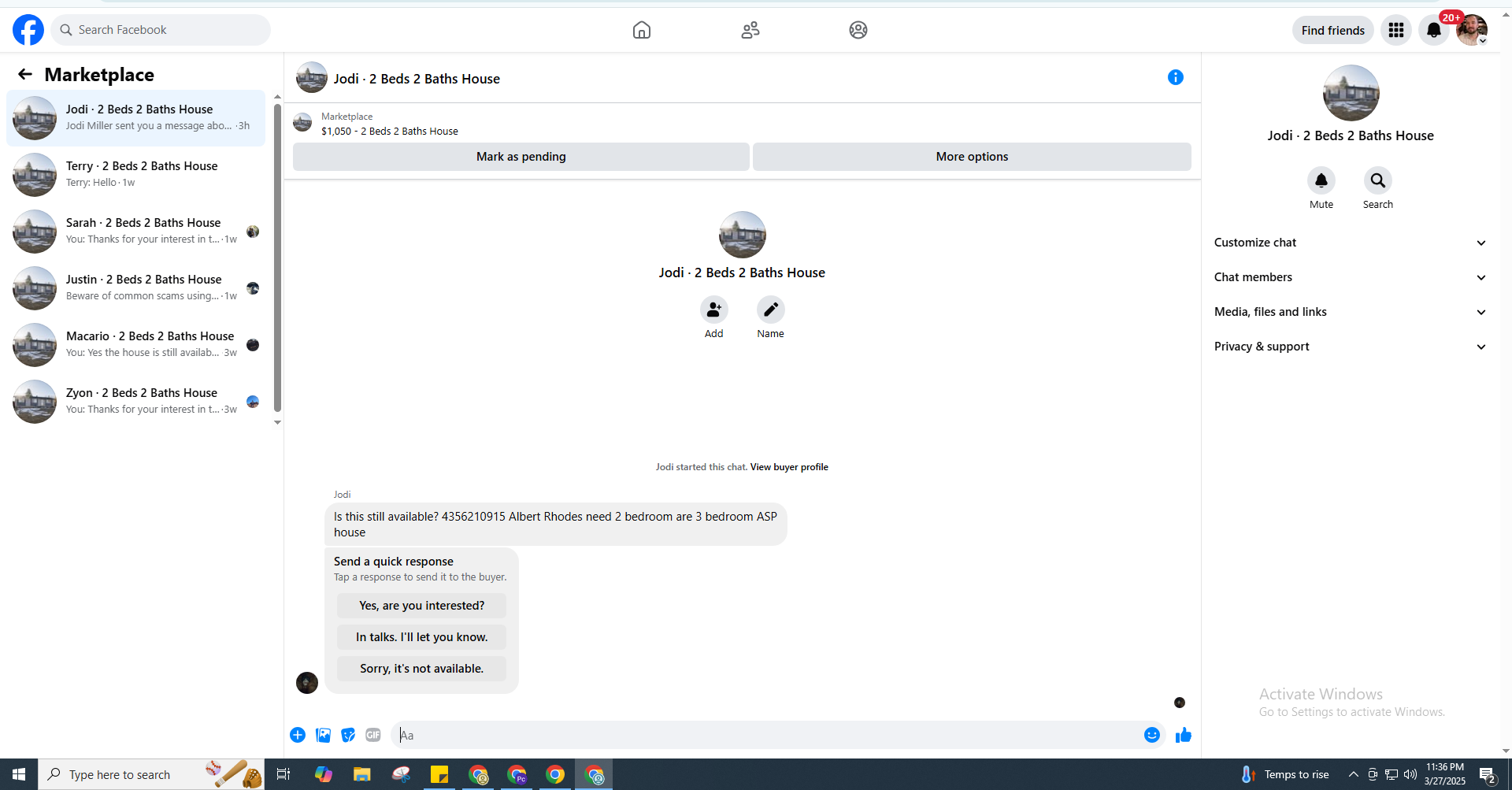Choose a sticker icon in composer
This screenshot has width=1512, height=790.
coord(348,735)
